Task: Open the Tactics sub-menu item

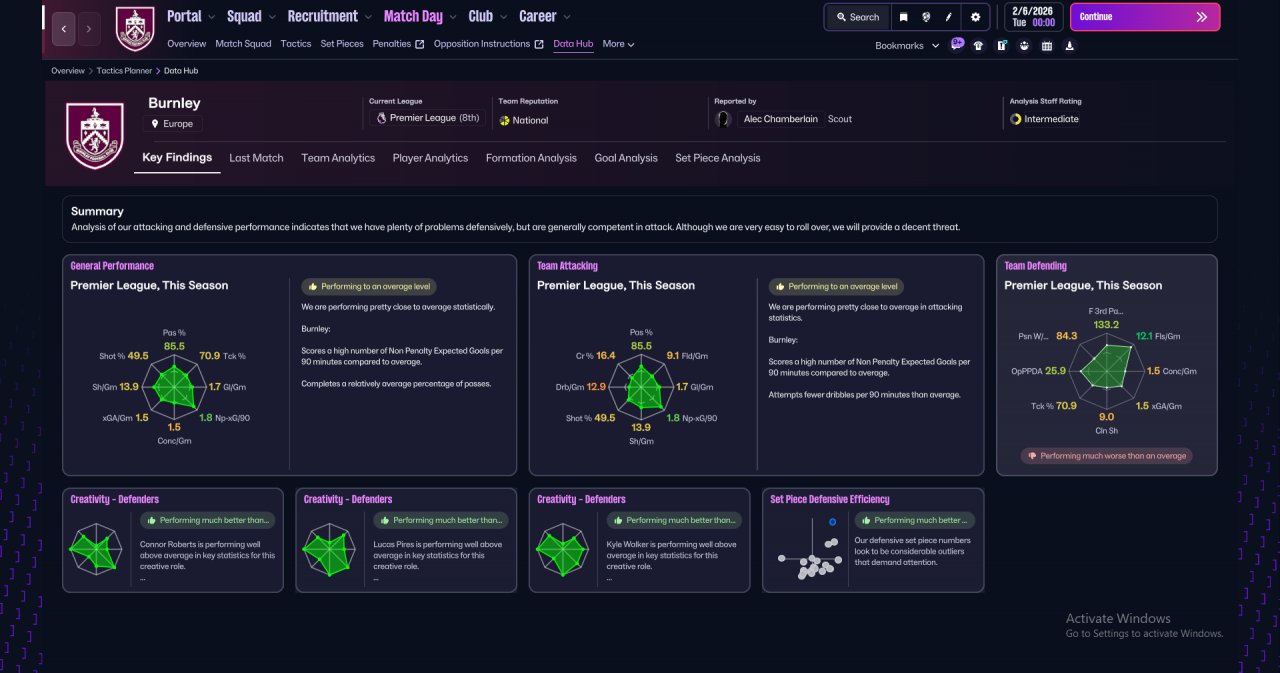Action: [x=296, y=44]
